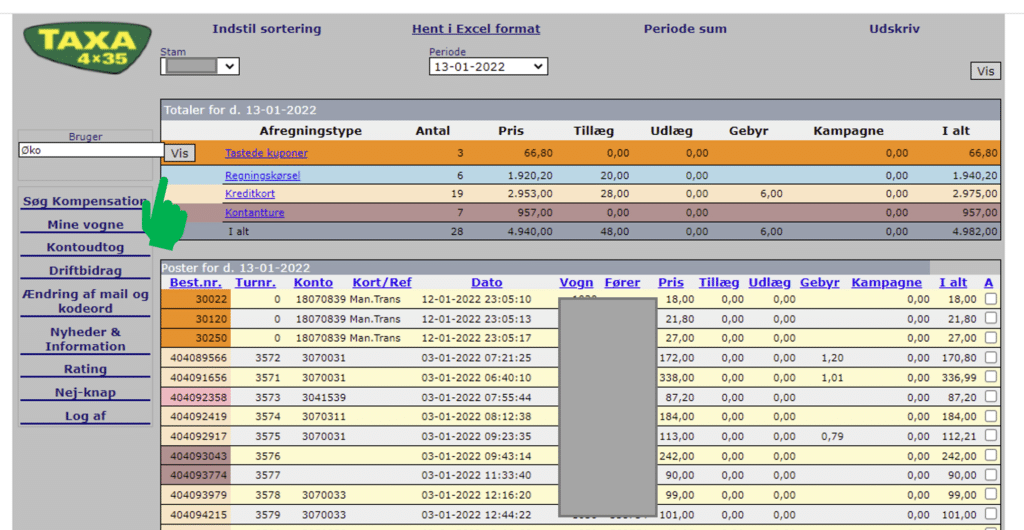Click Udskriv to print

pyautogui.click(x=894, y=29)
